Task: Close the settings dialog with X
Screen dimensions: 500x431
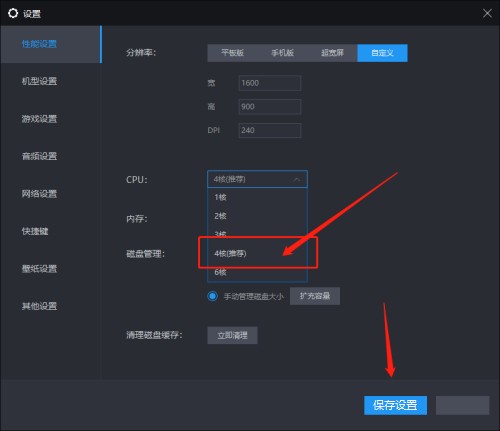Action: (x=487, y=13)
